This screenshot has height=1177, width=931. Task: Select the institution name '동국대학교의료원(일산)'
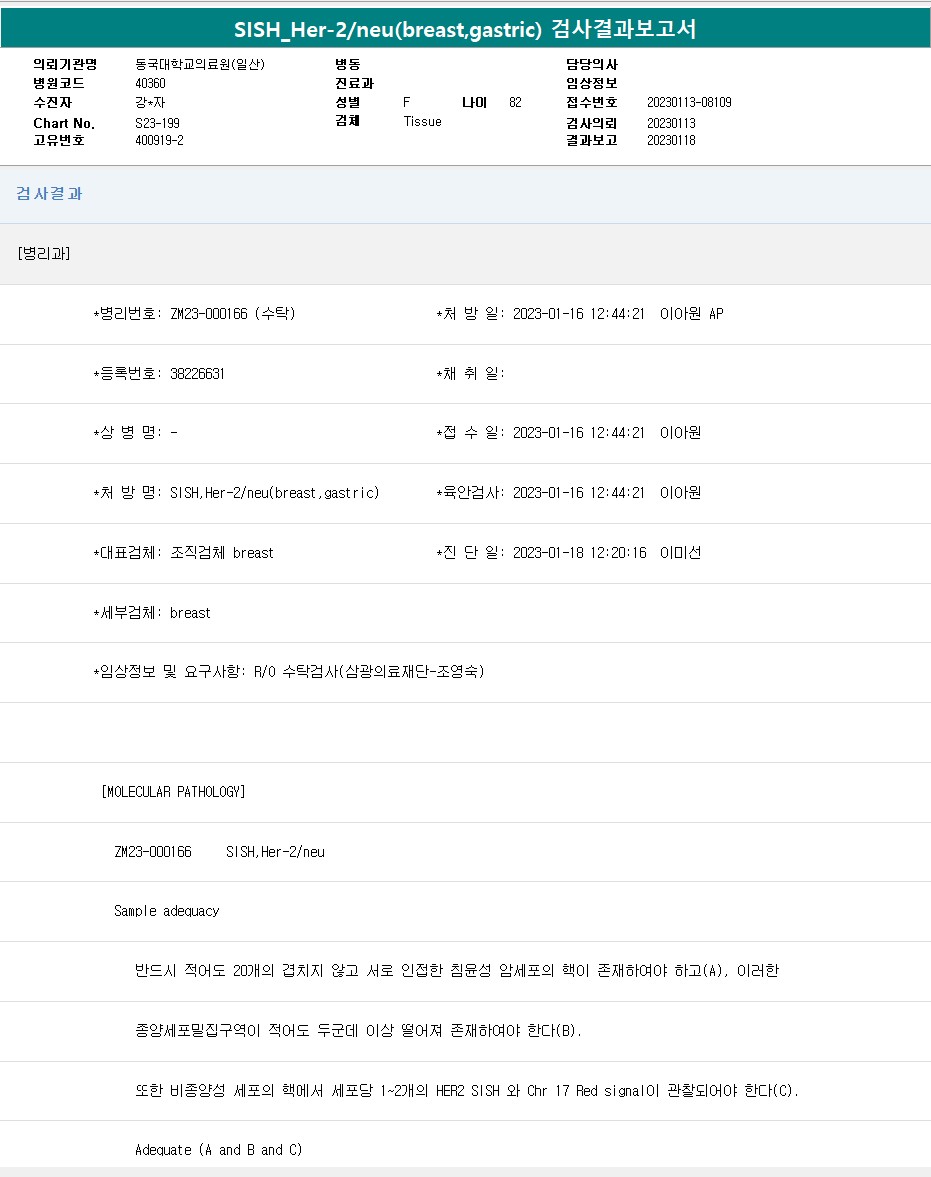pyautogui.click(x=200, y=65)
